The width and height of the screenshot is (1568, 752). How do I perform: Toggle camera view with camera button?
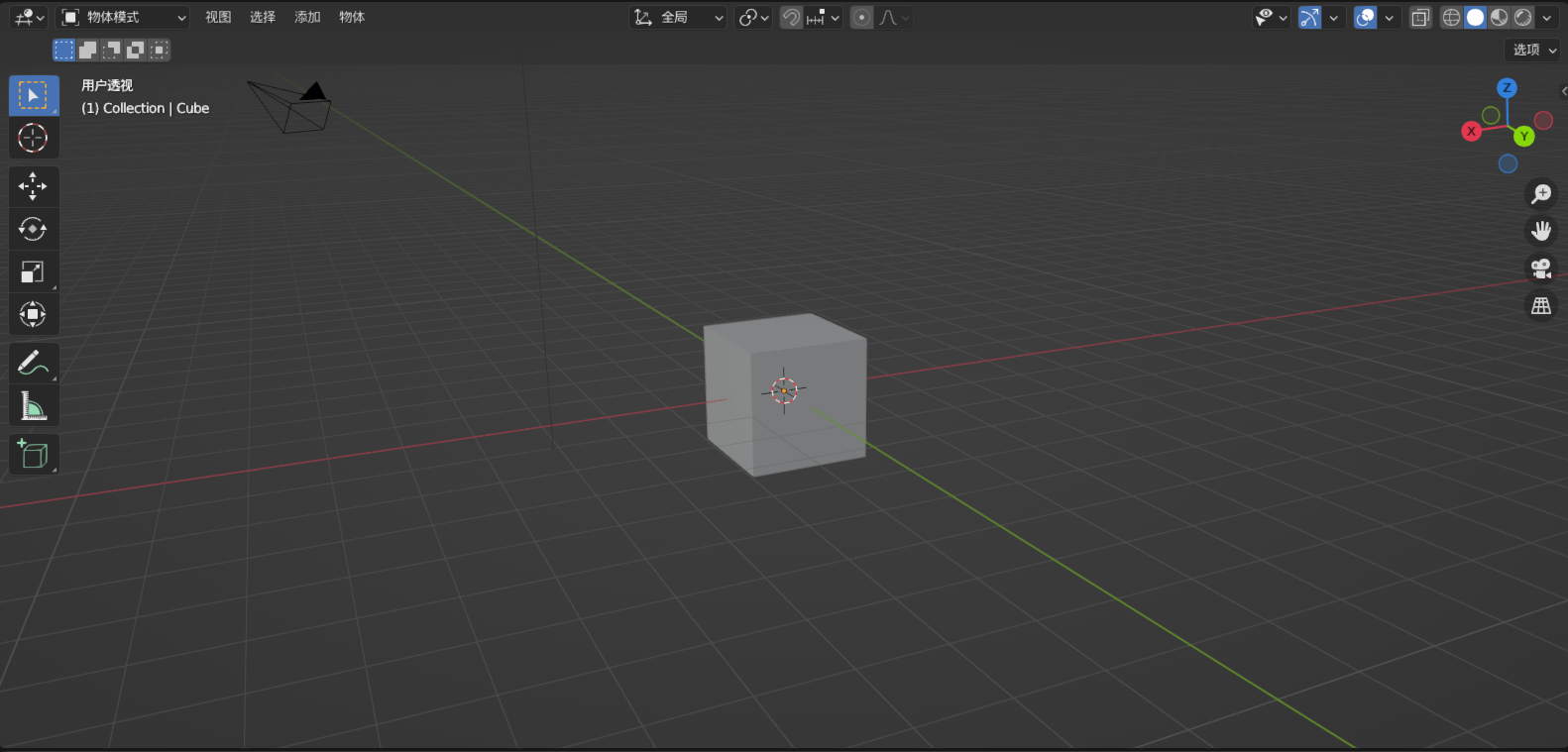pyautogui.click(x=1541, y=269)
